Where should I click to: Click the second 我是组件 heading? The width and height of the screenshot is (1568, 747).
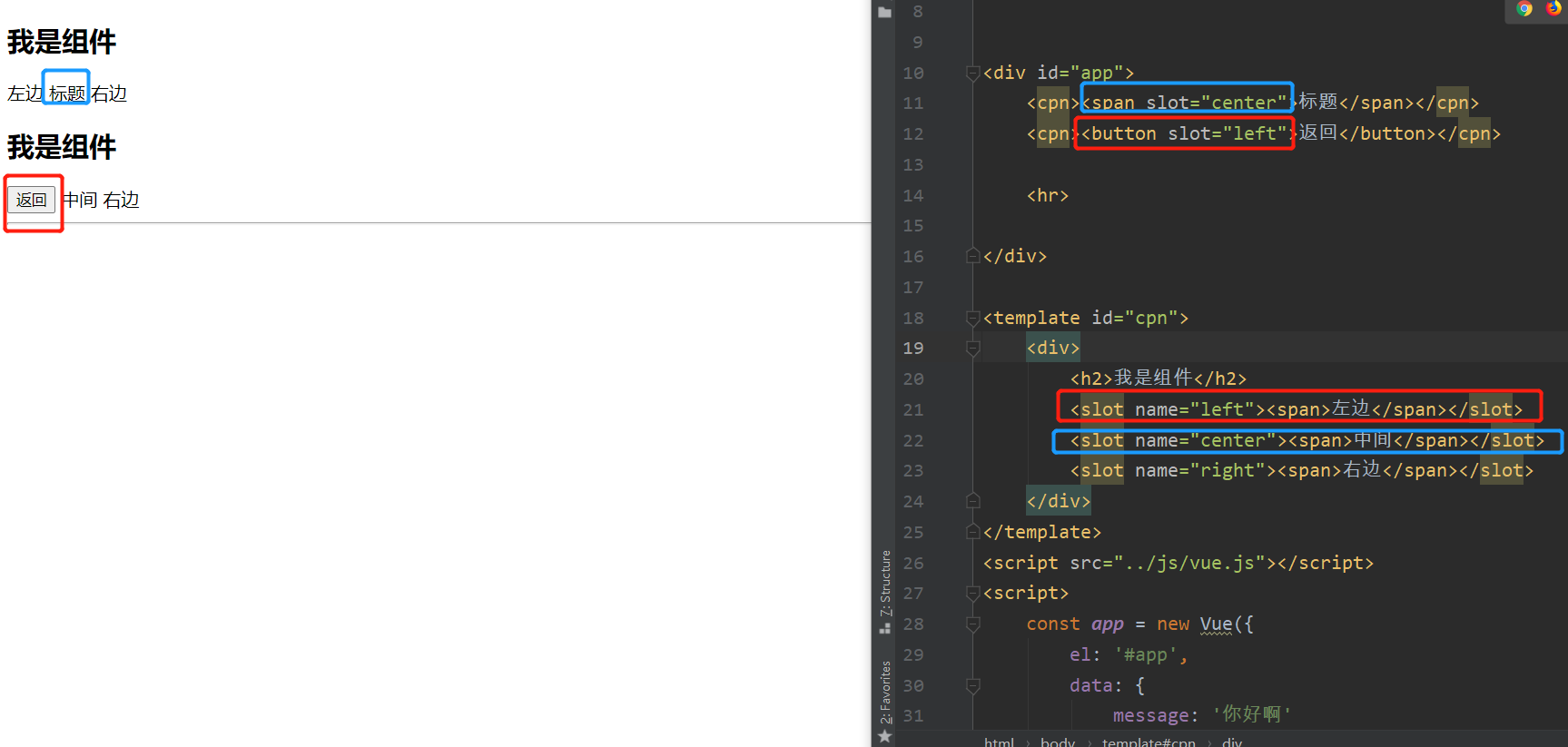point(62,147)
